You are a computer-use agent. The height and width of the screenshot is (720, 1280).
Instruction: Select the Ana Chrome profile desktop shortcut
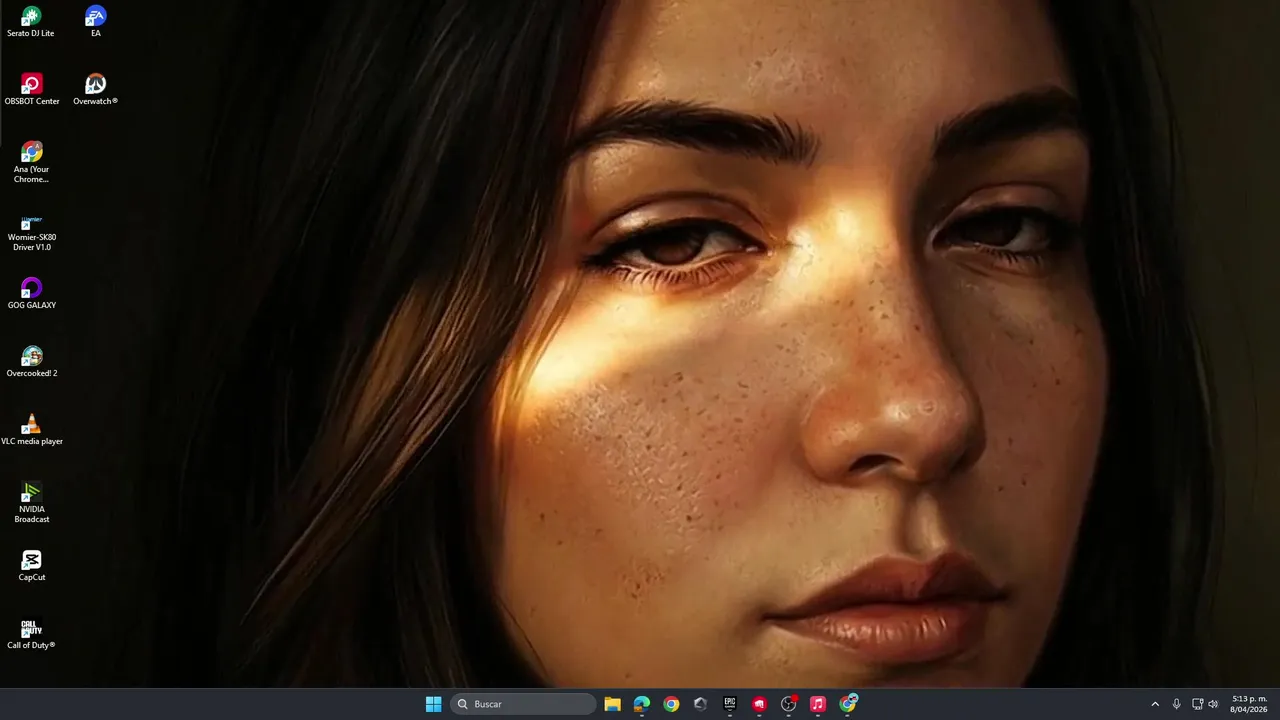click(x=31, y=162)
